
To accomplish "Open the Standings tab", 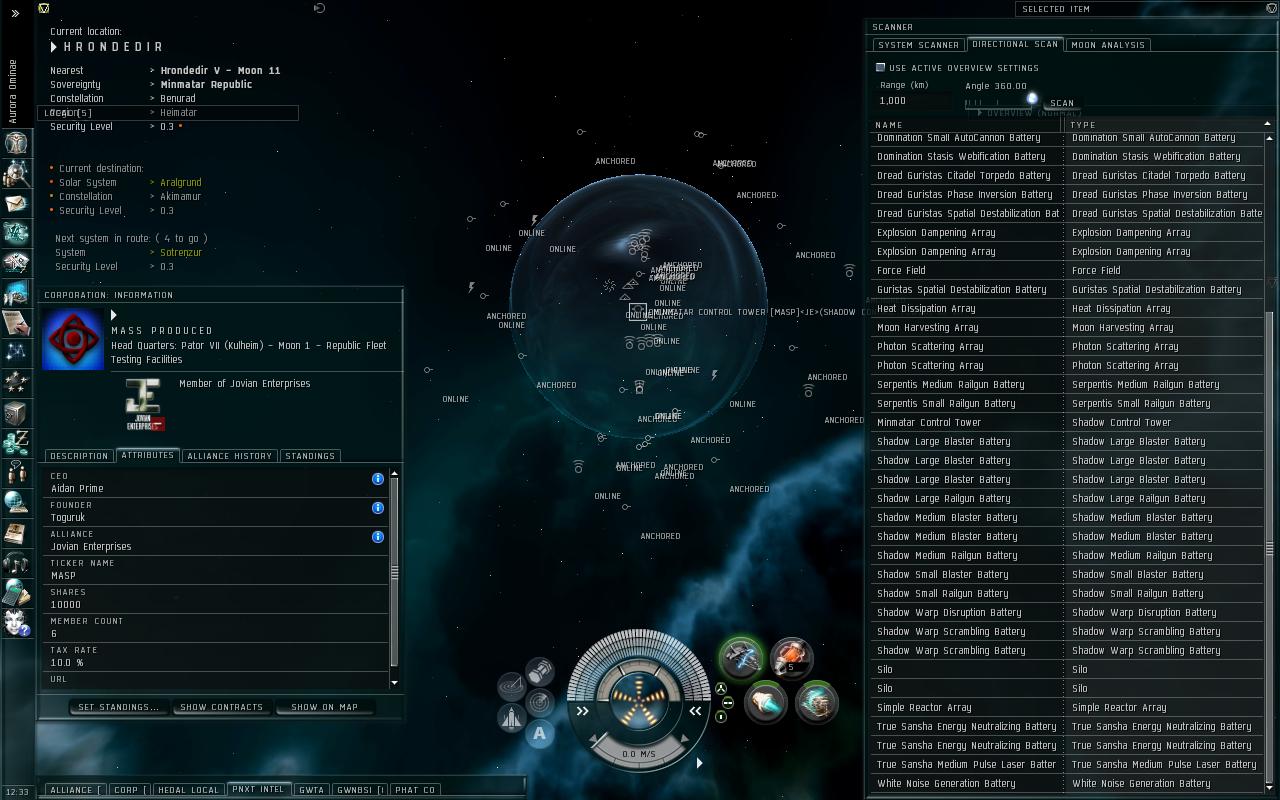I will (x=310, y=456).
